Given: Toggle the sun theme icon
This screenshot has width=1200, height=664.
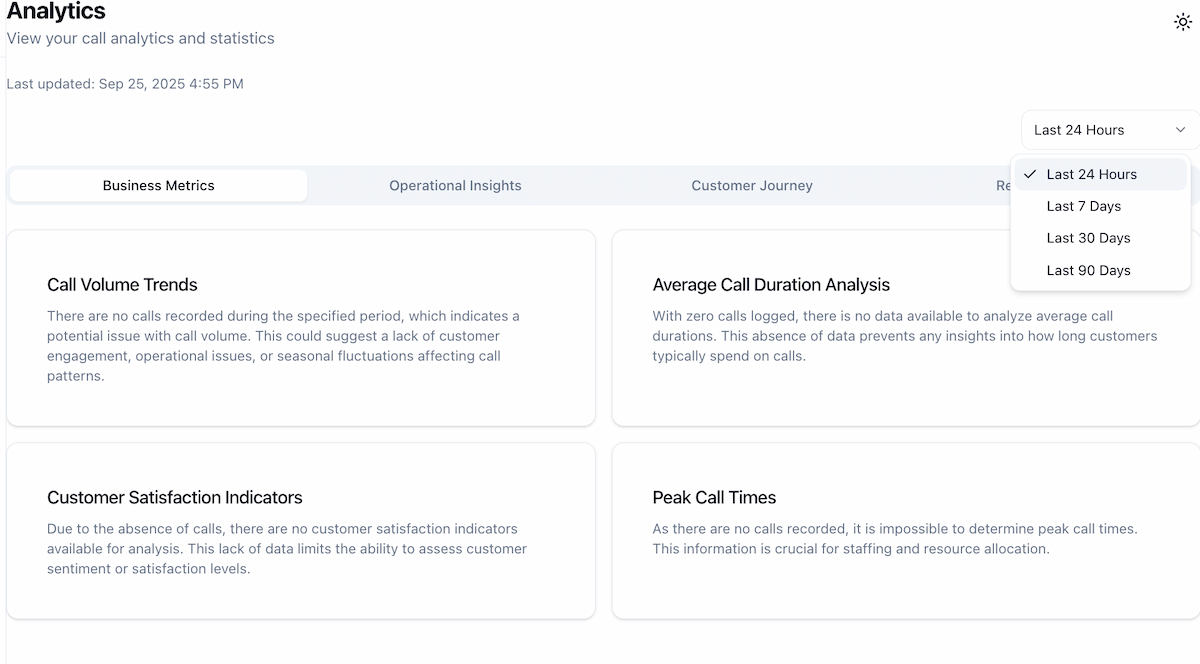Looking at the screenshot, I should pyautogui.click(x=1182, y=22).
